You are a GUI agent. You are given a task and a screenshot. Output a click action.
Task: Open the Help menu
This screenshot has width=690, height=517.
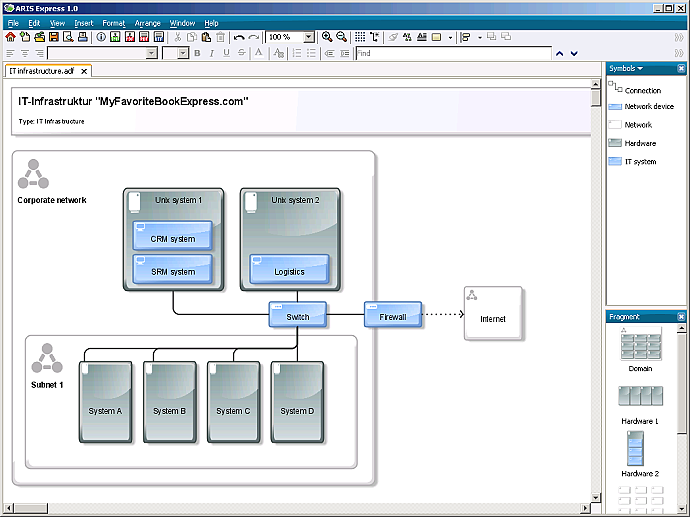pos(211,23)
